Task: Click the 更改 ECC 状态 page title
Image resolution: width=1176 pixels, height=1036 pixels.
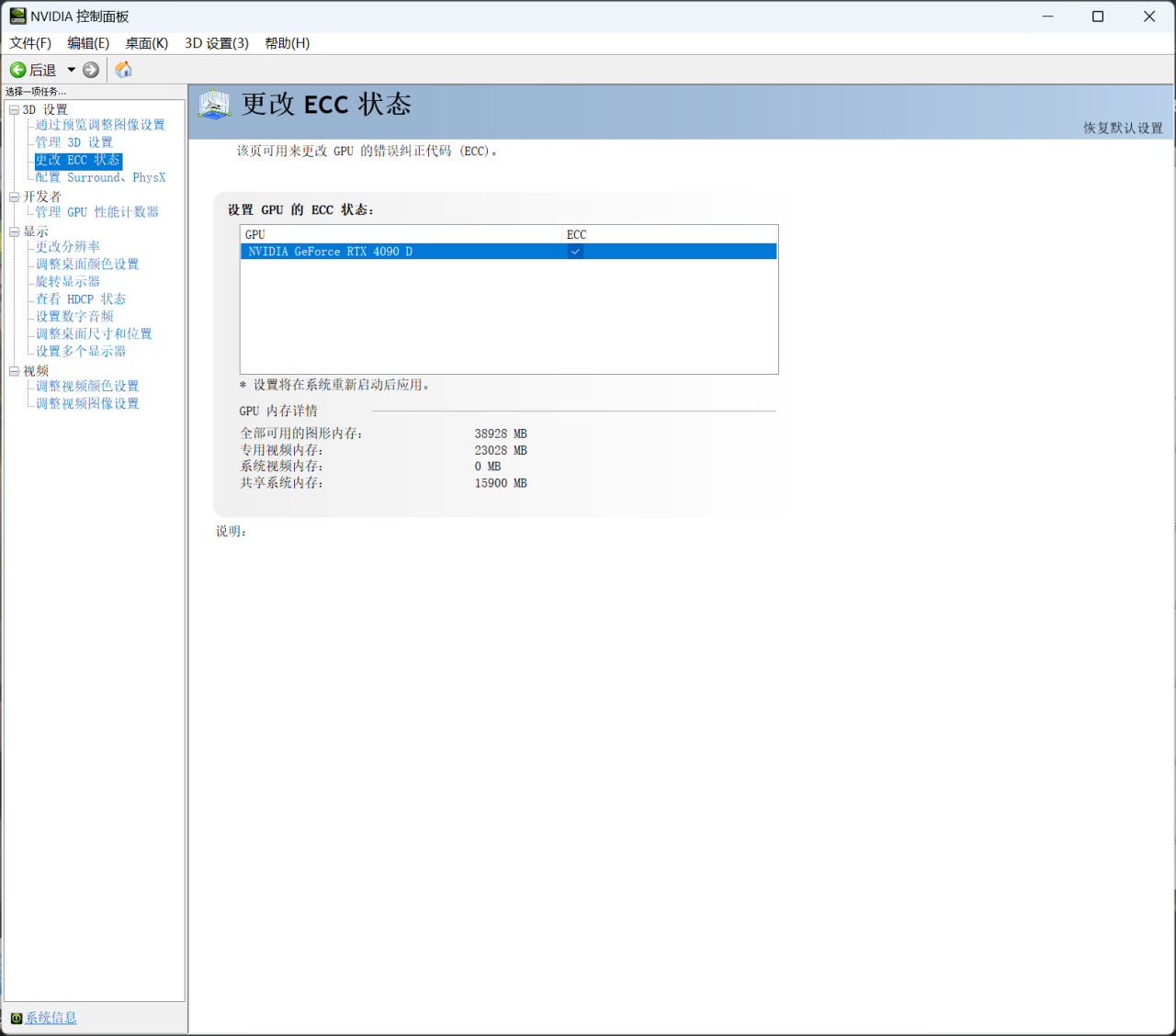Action: coord(326,105)
